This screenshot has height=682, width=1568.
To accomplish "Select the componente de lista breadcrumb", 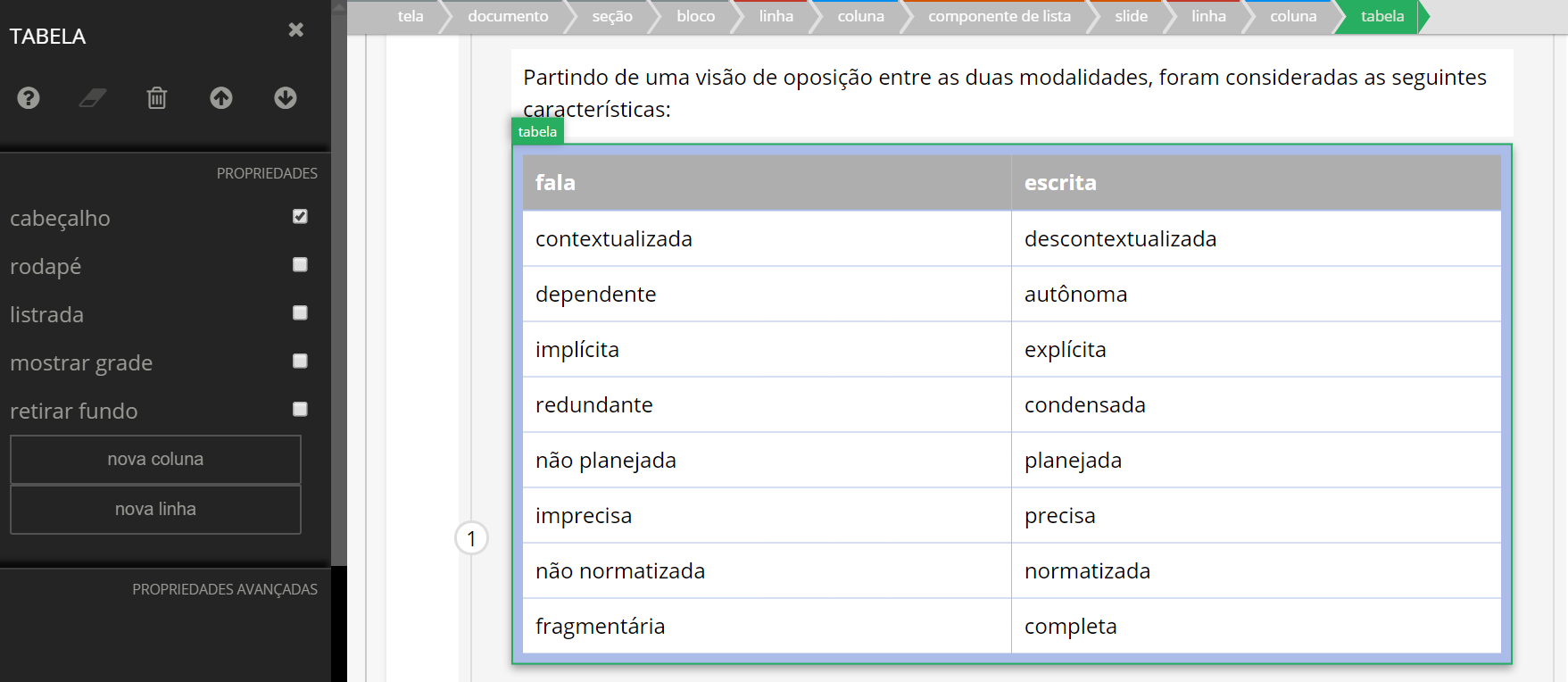I will click(999, 16).
